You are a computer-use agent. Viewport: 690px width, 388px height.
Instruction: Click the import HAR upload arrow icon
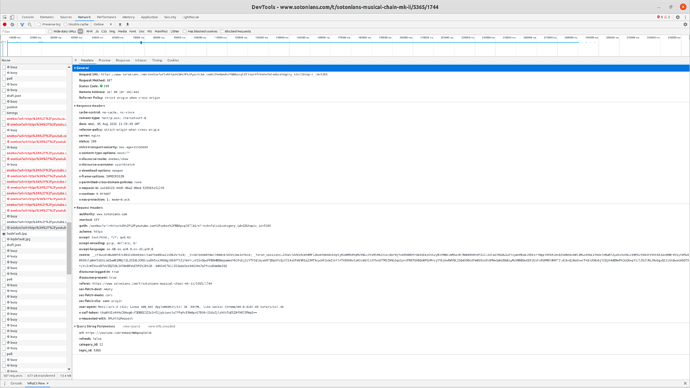point(120,25)
